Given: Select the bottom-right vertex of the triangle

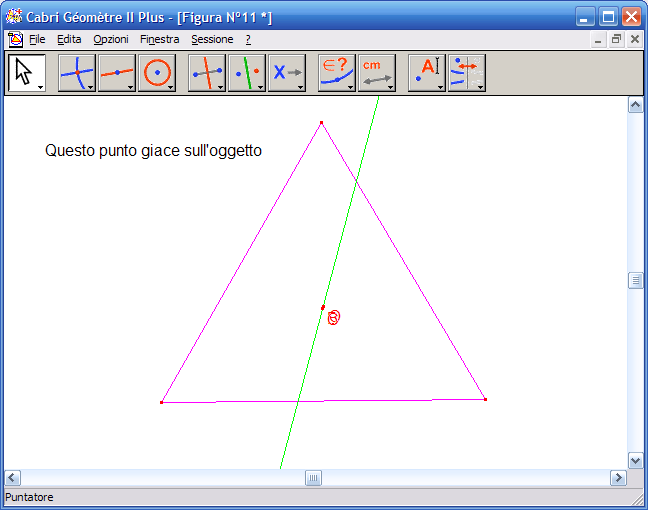Looking at the screenshot, I should [485, 399].
